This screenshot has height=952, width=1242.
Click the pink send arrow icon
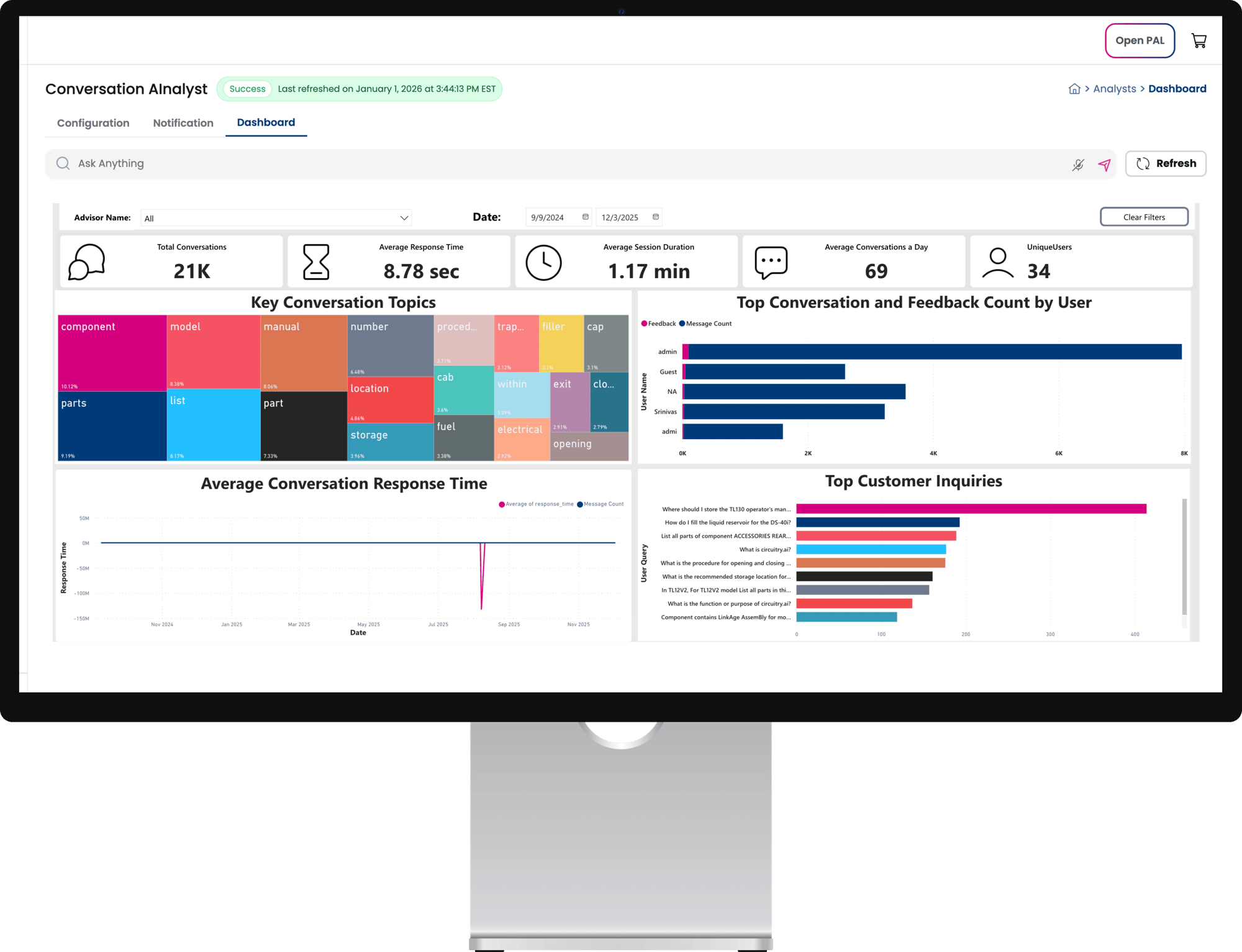pos(1104,165)
